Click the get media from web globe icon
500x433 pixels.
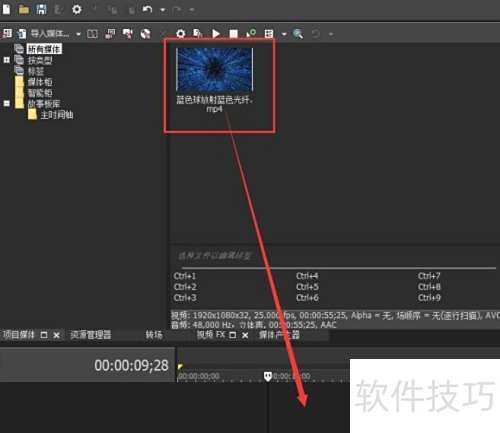145,34
